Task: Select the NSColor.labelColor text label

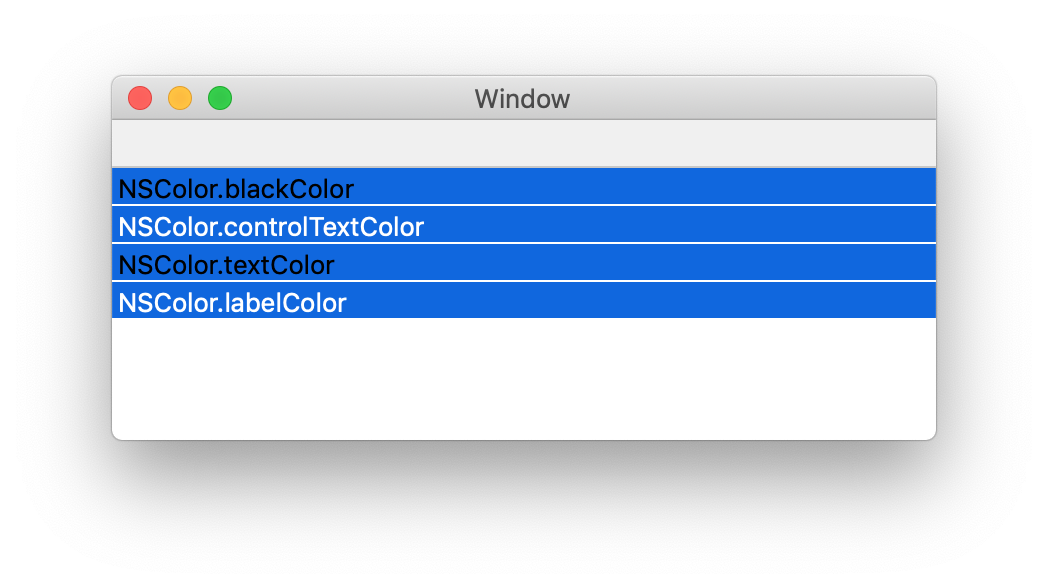Action: coord(232,303)
